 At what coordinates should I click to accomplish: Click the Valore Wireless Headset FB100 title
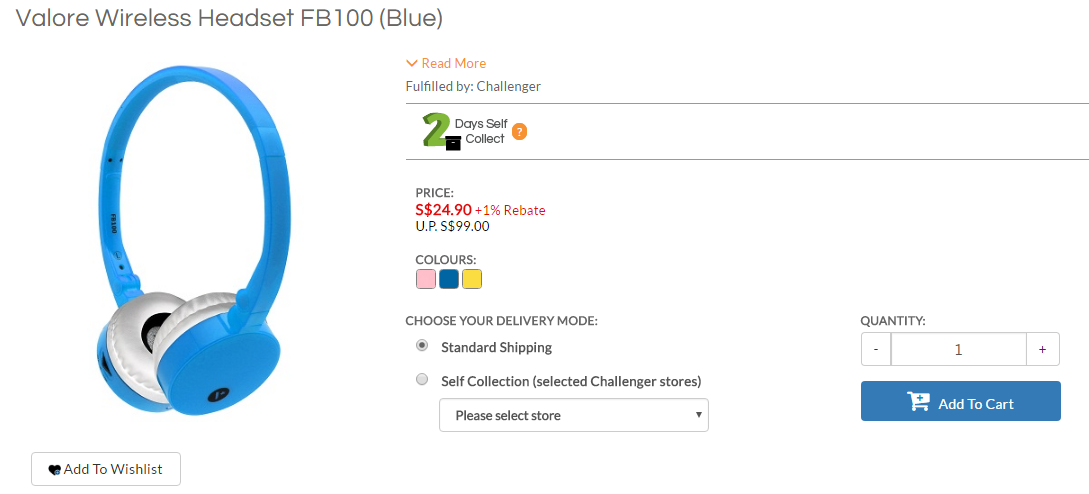[230, 18]
